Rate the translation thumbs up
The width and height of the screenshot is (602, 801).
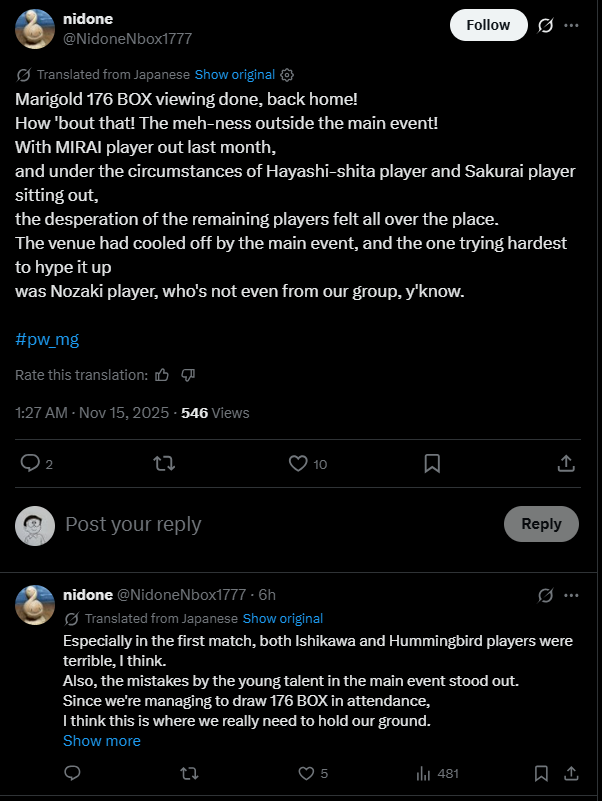point(163,375)
